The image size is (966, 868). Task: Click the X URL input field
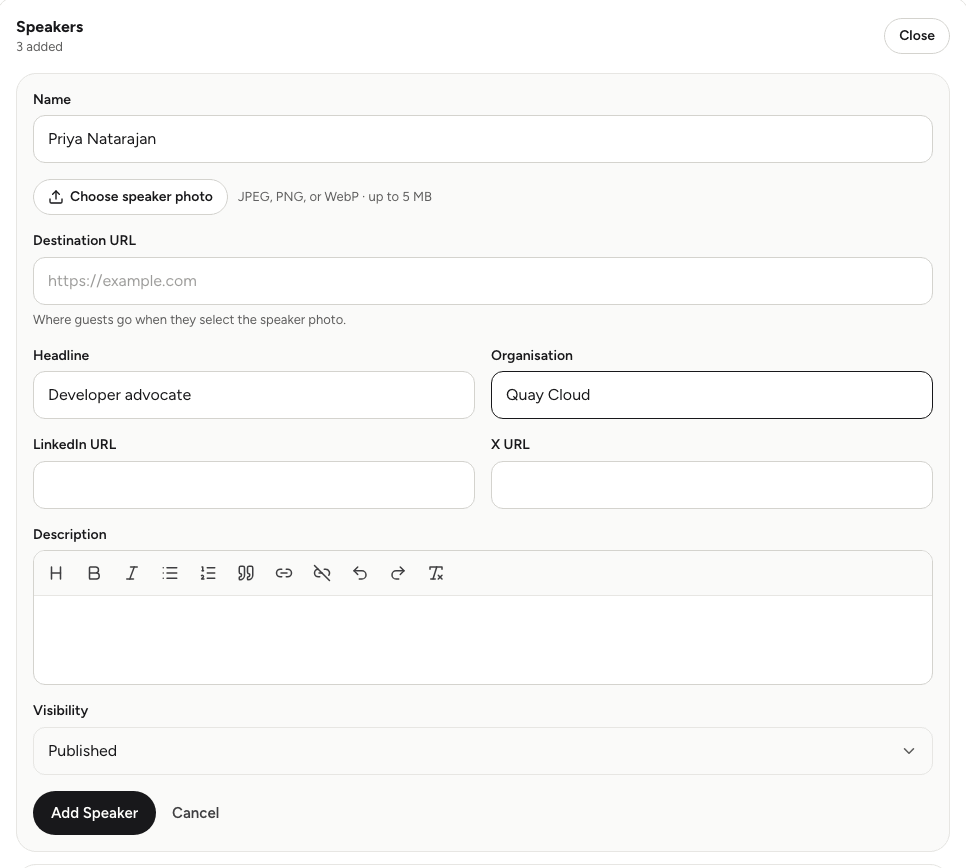click(712, 485)
